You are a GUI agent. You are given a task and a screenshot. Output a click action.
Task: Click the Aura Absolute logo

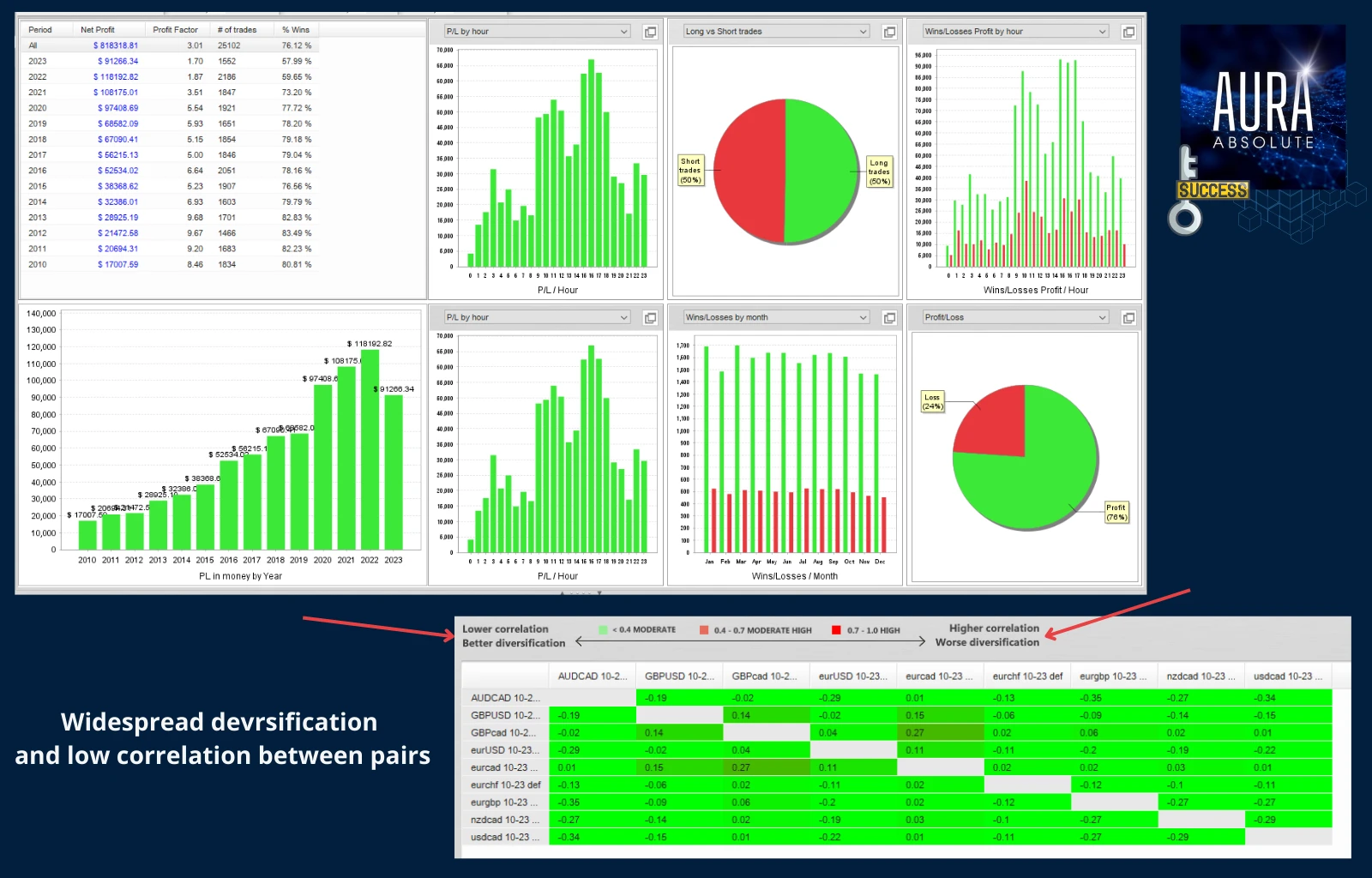tap(1262, 107)
